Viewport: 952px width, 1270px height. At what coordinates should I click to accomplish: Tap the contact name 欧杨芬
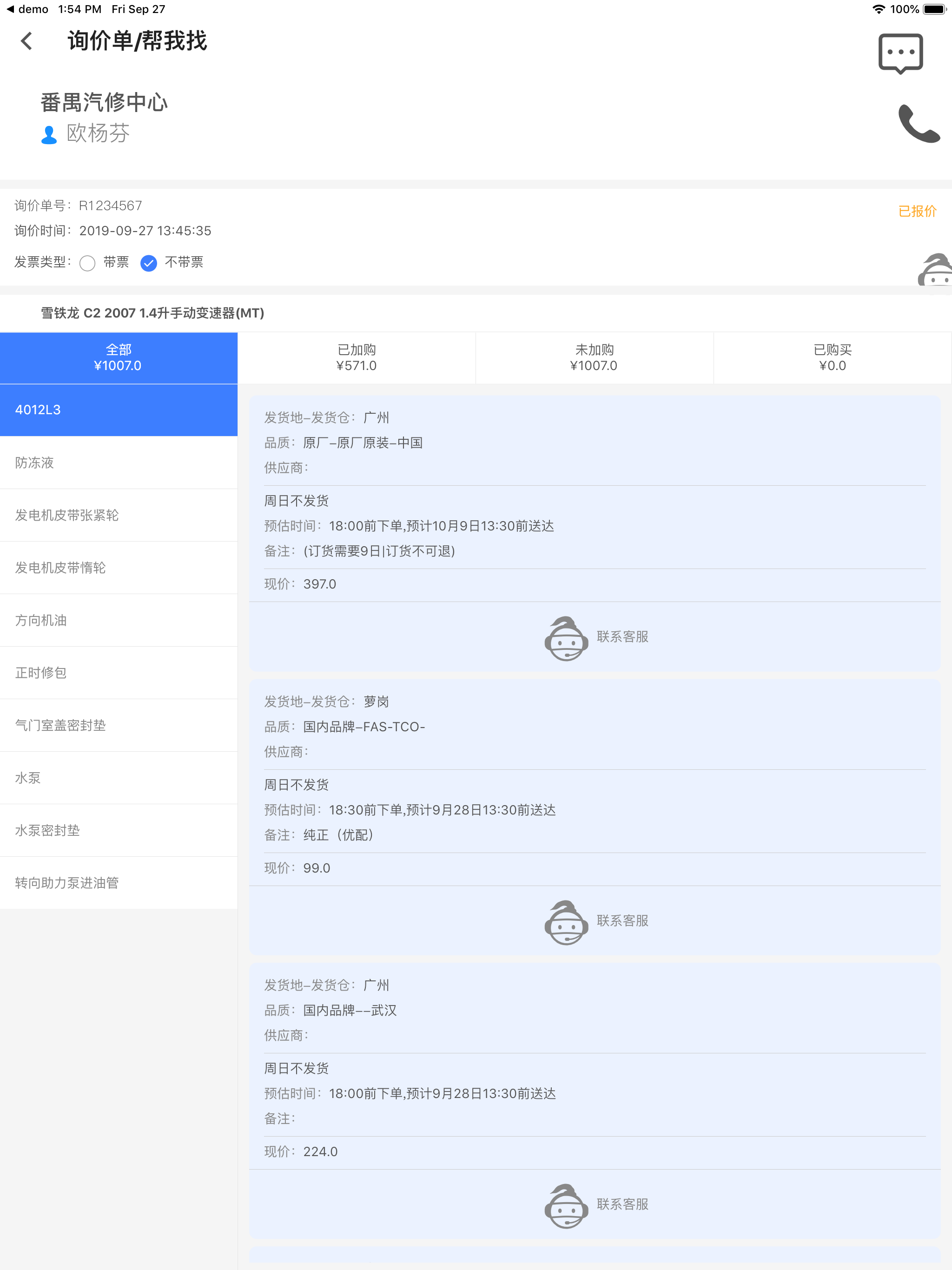click(x=98, y=133)
